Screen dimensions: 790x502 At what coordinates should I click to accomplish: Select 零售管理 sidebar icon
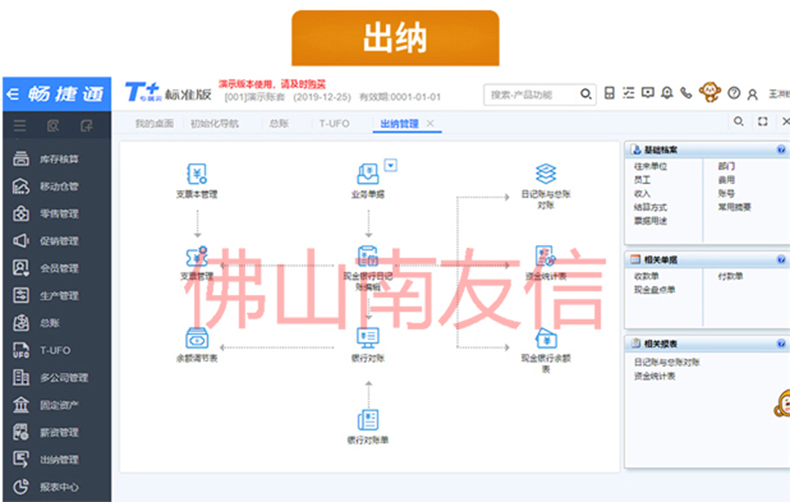[x=21, y=214]
